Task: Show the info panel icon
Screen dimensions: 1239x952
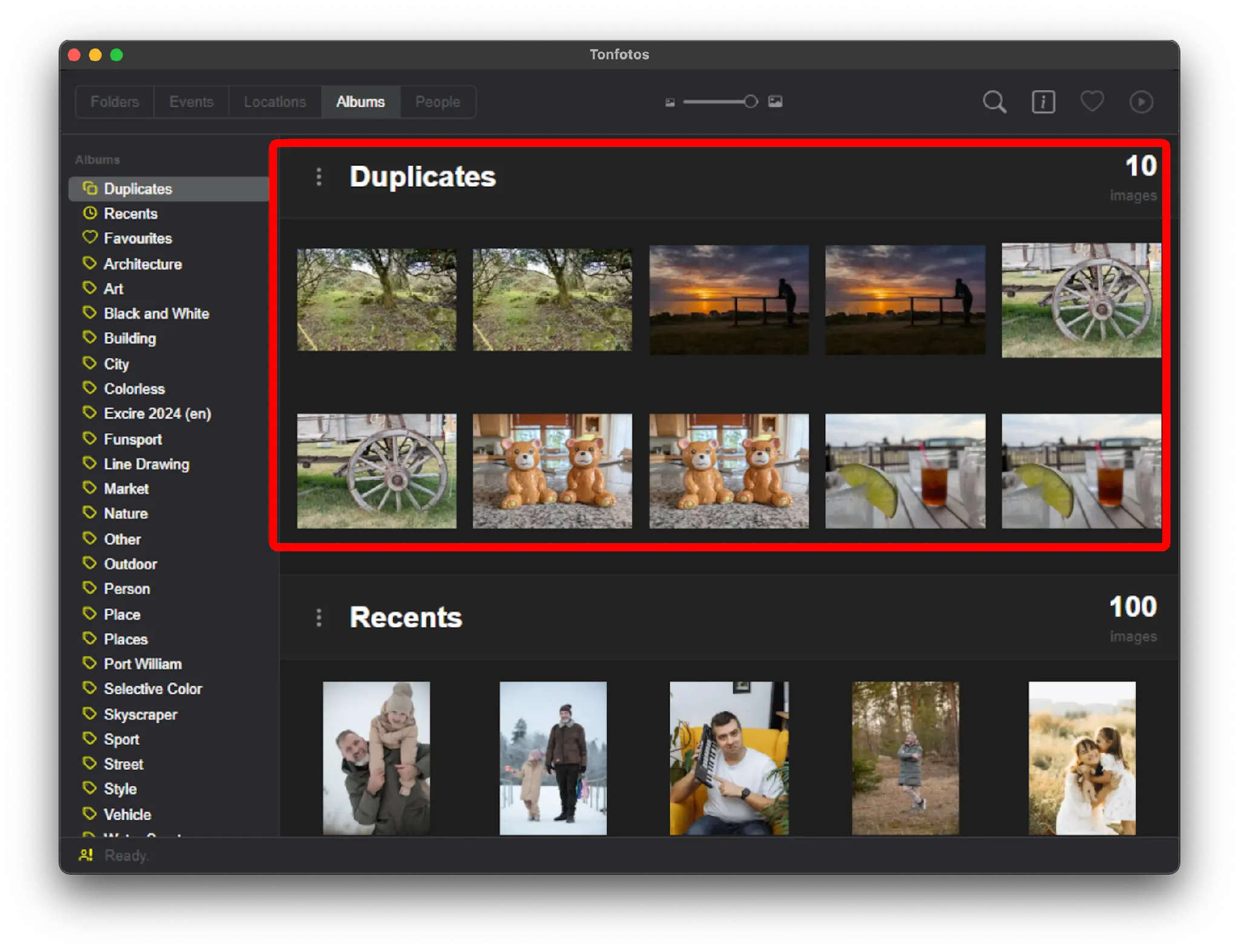Action: click(1043, 102)
